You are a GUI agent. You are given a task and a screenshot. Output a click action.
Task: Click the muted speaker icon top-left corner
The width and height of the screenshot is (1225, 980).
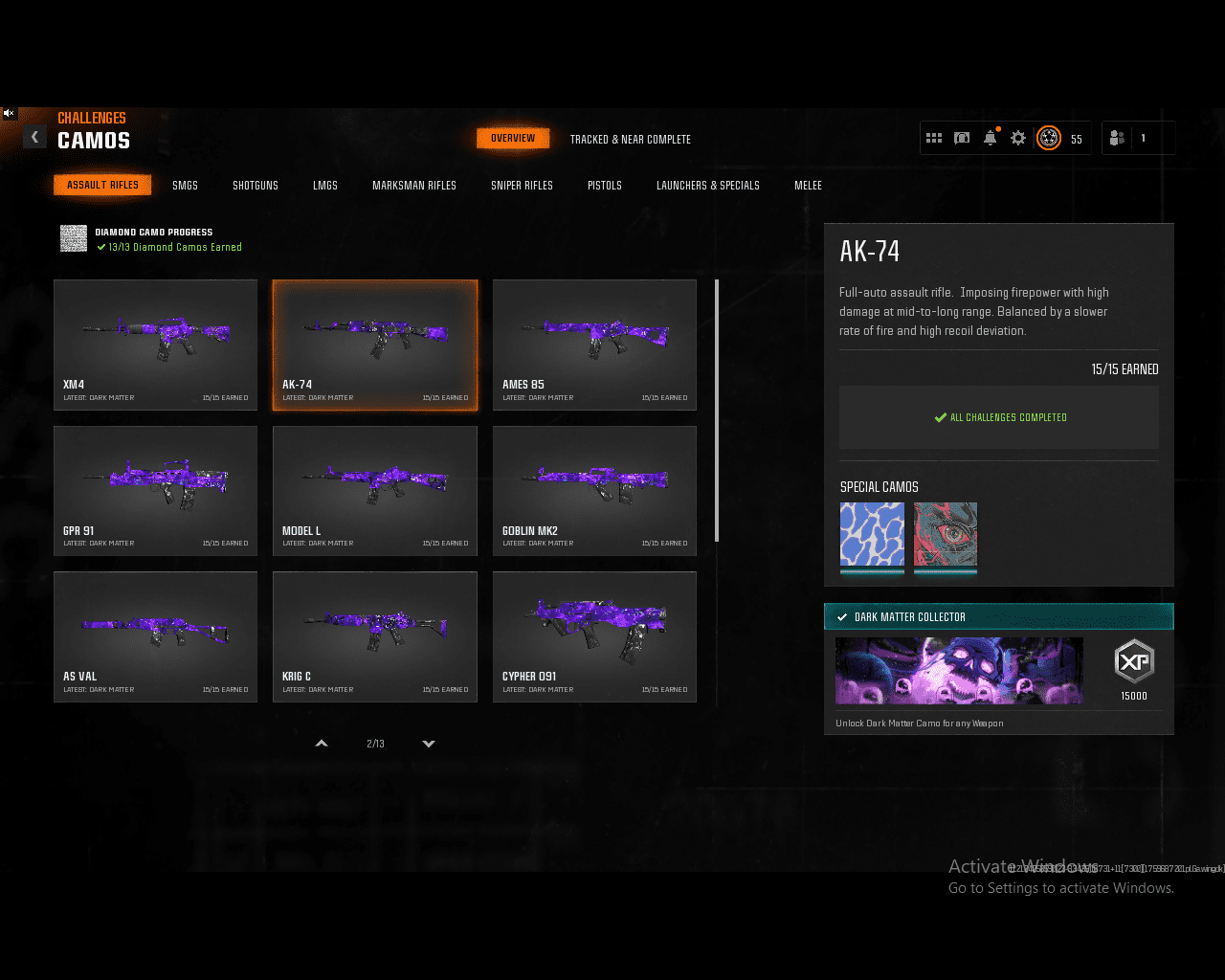(9, 112)
